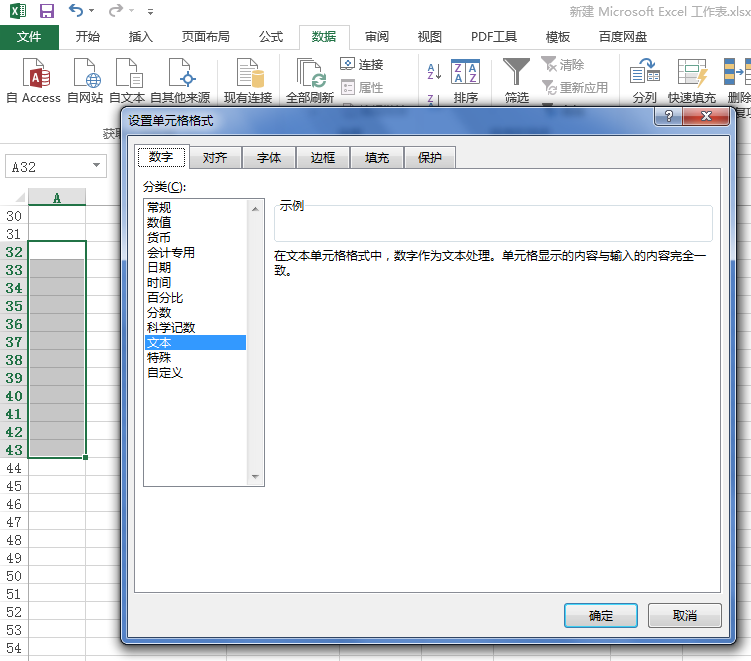
Task: Click the Properties (属性) button
Action: pos(362,88)
